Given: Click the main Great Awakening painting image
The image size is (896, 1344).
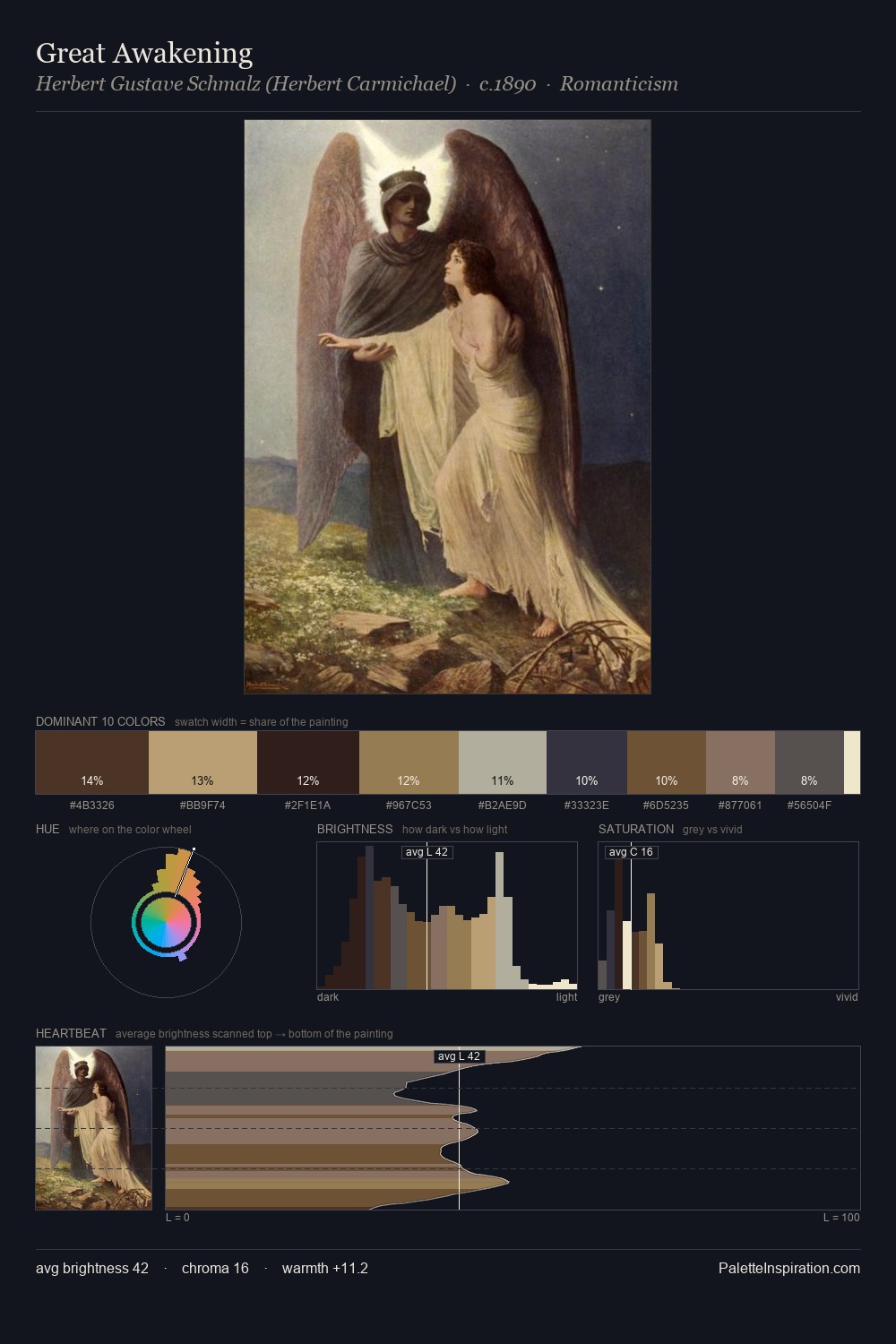Looking at the screenshot, I should pos(447,407).
